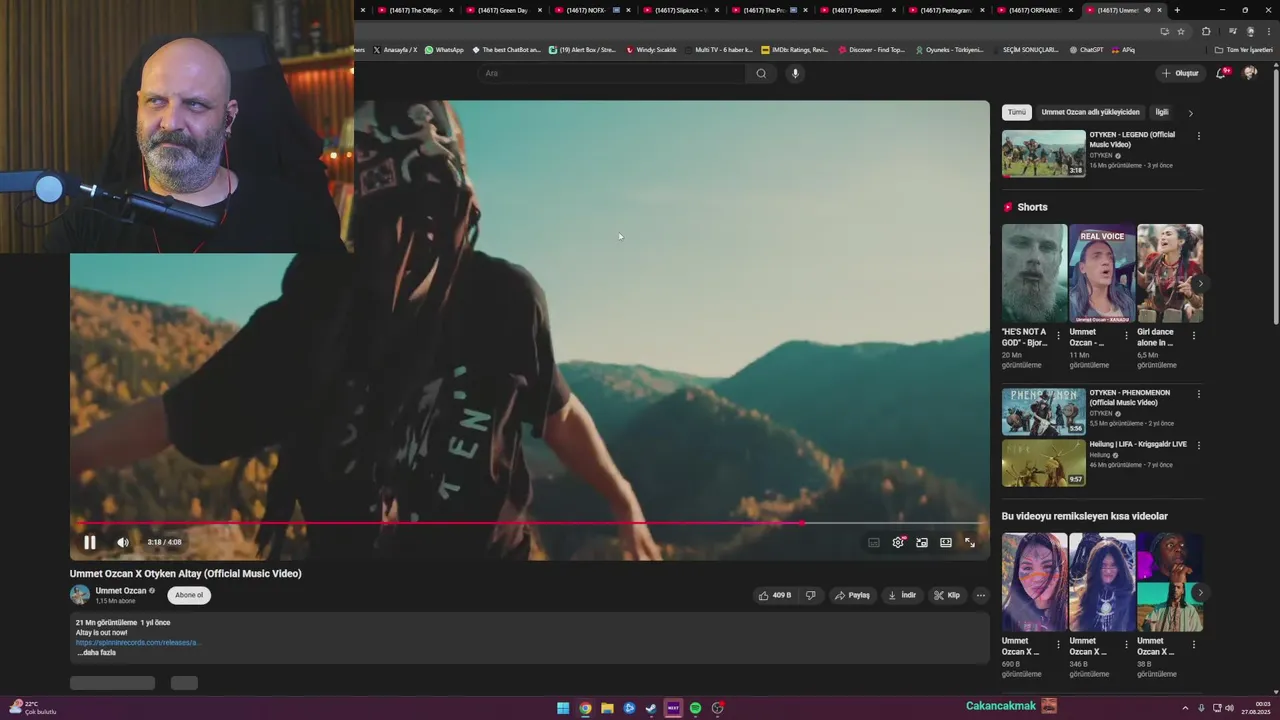Toggle subtitles button in the player
The height and width of the screenshot is (720, 1280).
(874, 542)
